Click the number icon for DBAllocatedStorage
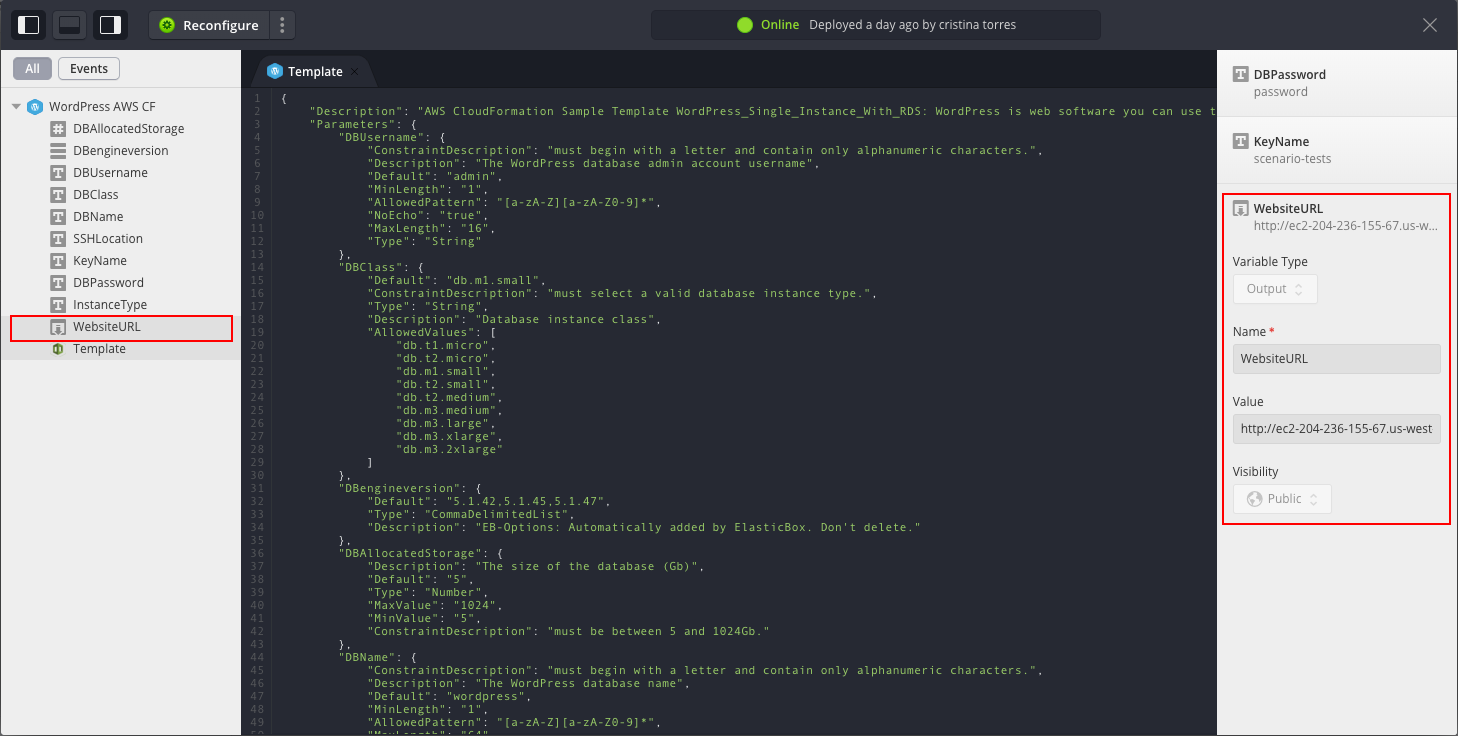1458x736 pixels. coord(58,129)
